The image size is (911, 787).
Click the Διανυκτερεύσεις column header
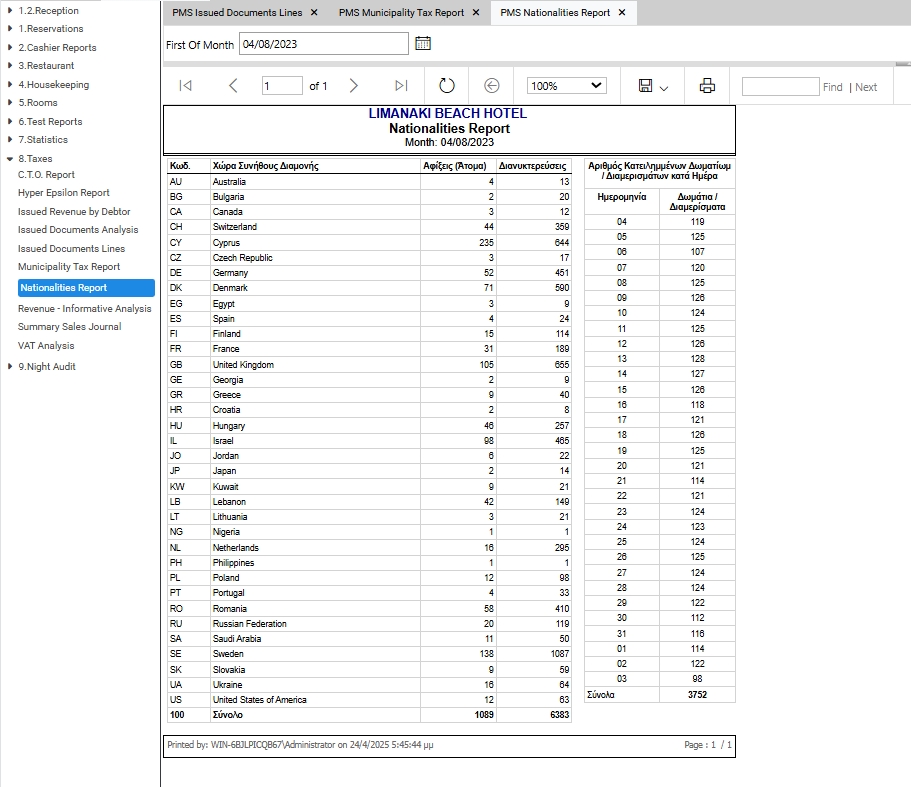[x=532, y=166]
